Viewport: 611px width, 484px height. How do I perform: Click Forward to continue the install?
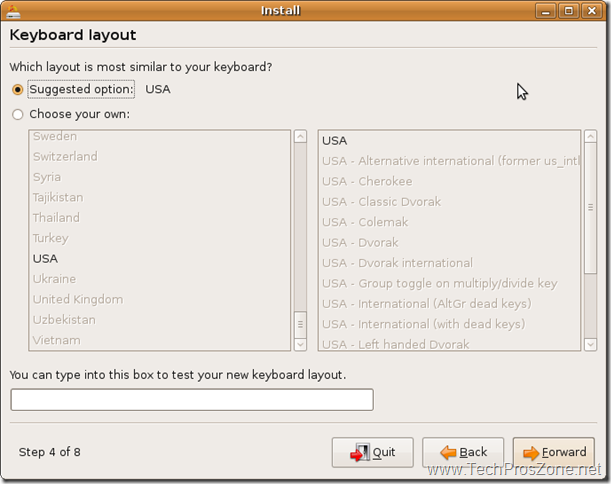pyautogui.click(x=554, y=452)
